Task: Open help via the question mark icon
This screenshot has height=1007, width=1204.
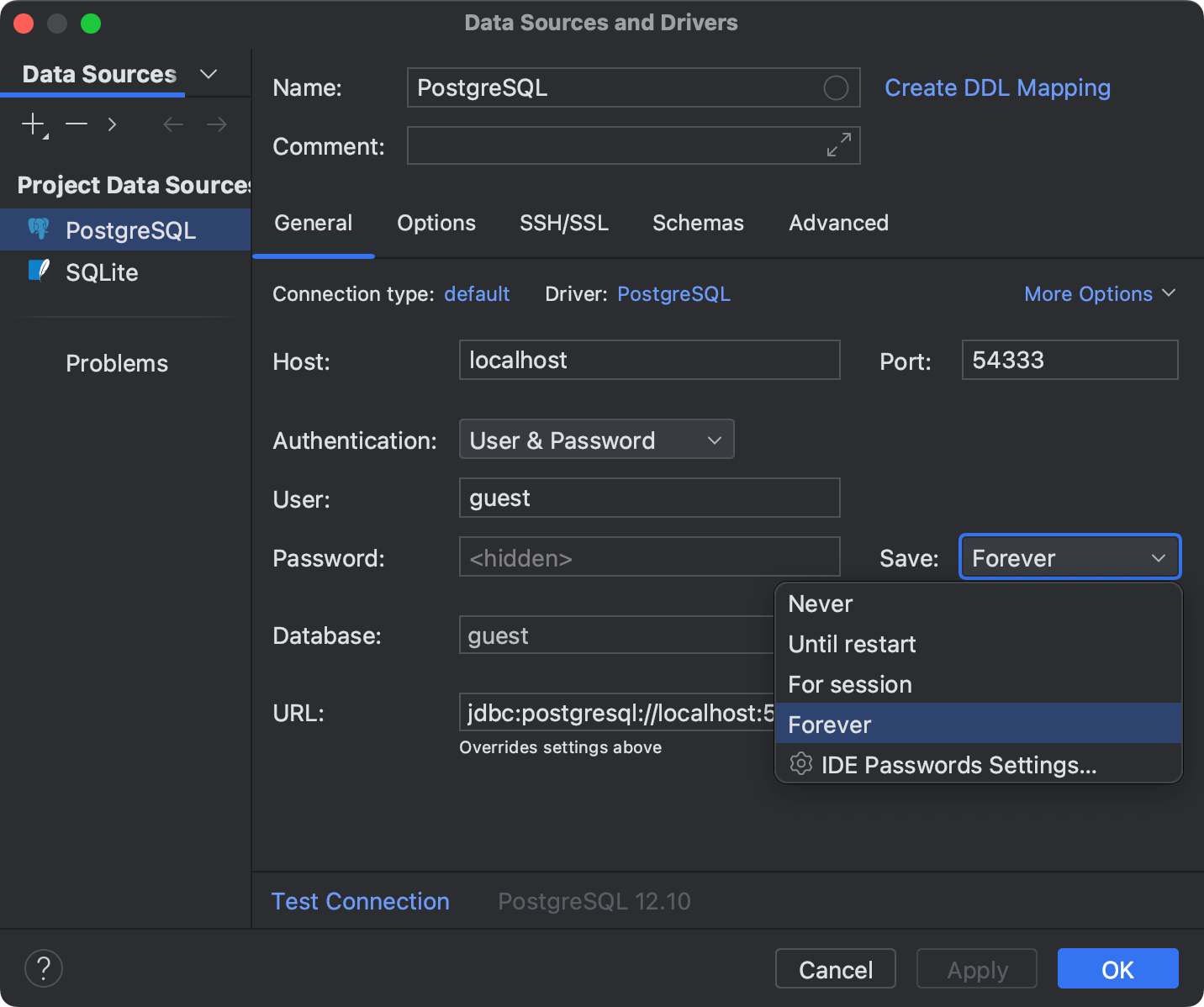Action: tap(44, 968)
